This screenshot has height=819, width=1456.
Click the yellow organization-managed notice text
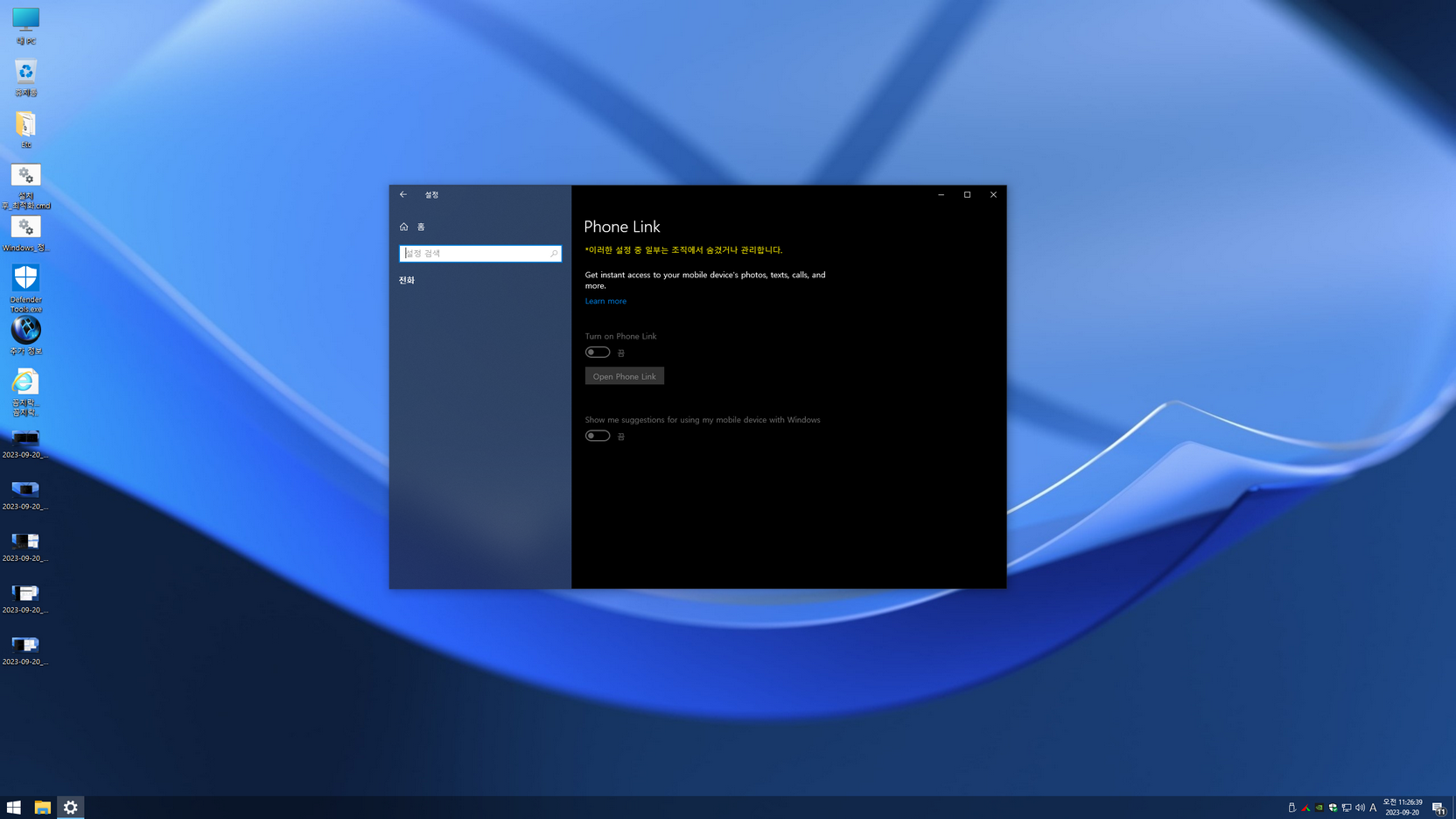(x=683, y=250)
